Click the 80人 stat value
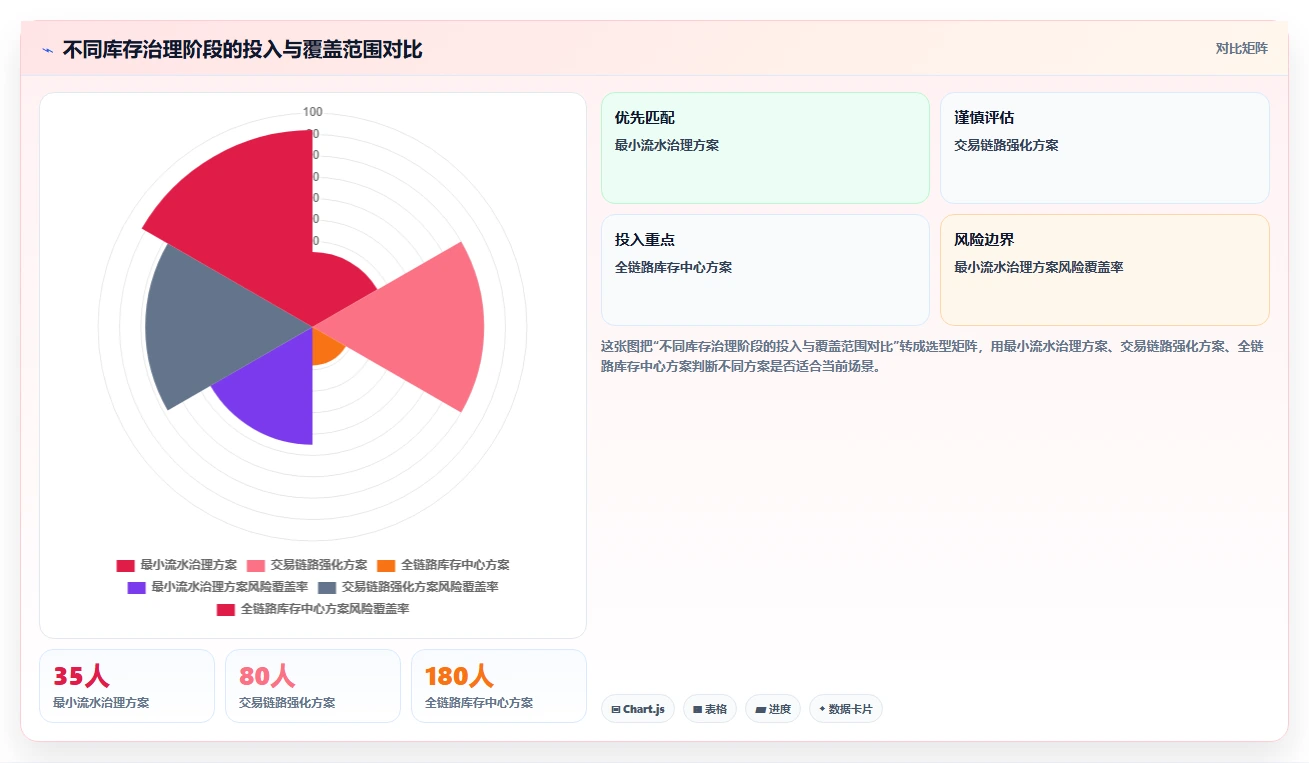The height and width of the screenshot is (763, 1309). tap(267, 677)
